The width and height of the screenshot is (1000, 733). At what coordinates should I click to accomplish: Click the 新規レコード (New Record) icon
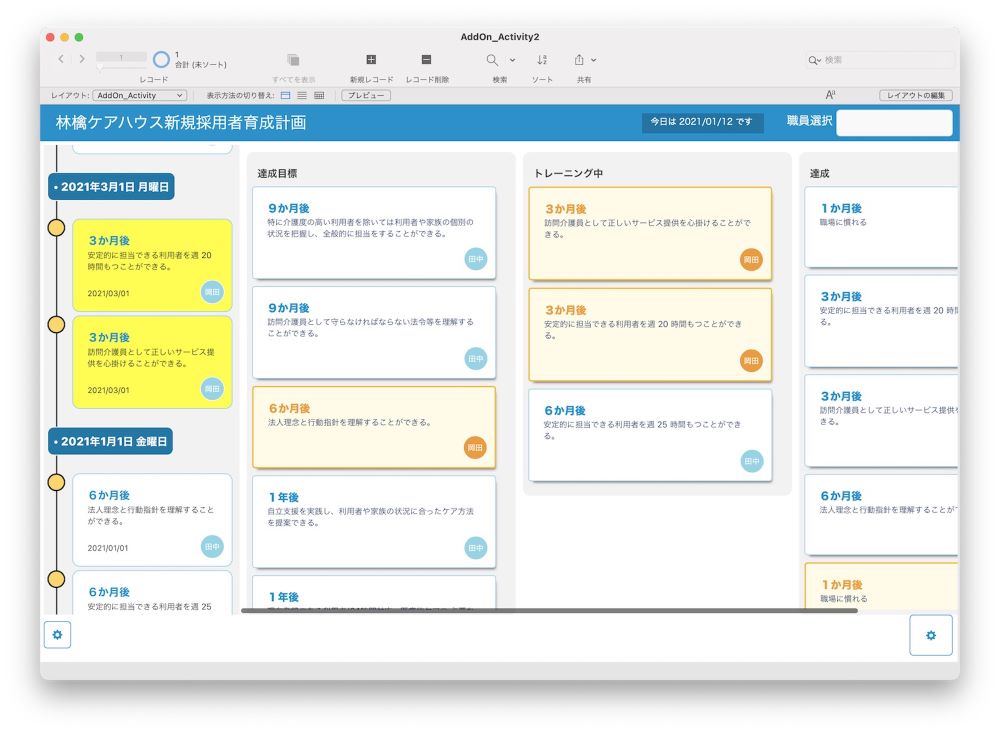[x=370, y=60]
